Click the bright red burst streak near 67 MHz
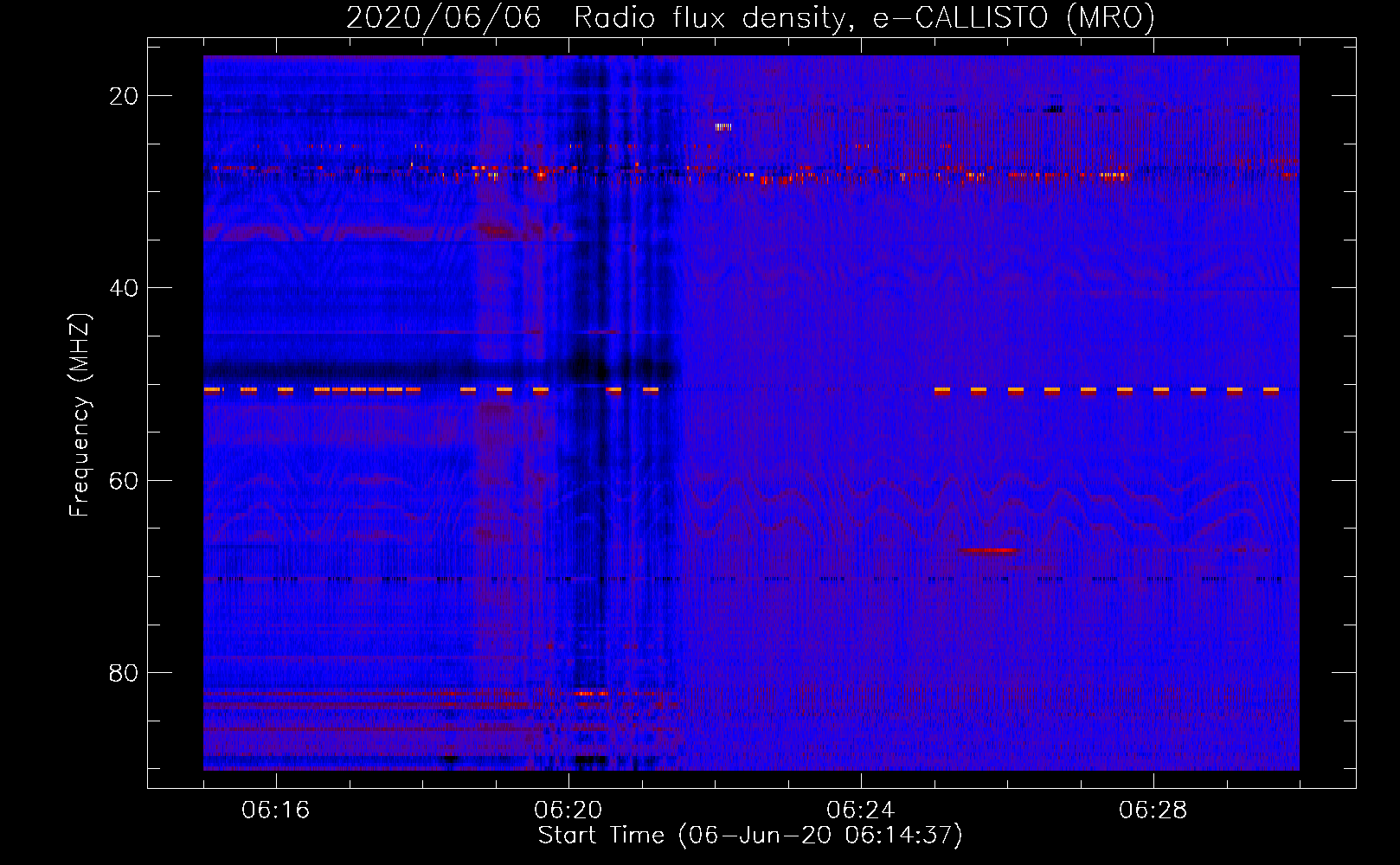The width and height of the screenshot is (1400, 865). pos(989,550)
